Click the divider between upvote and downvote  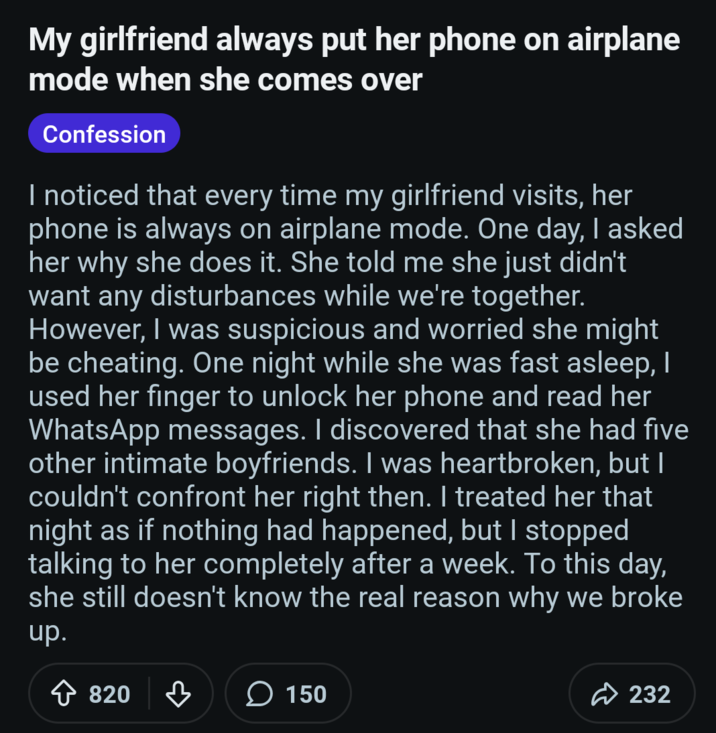tap(149, 693)
